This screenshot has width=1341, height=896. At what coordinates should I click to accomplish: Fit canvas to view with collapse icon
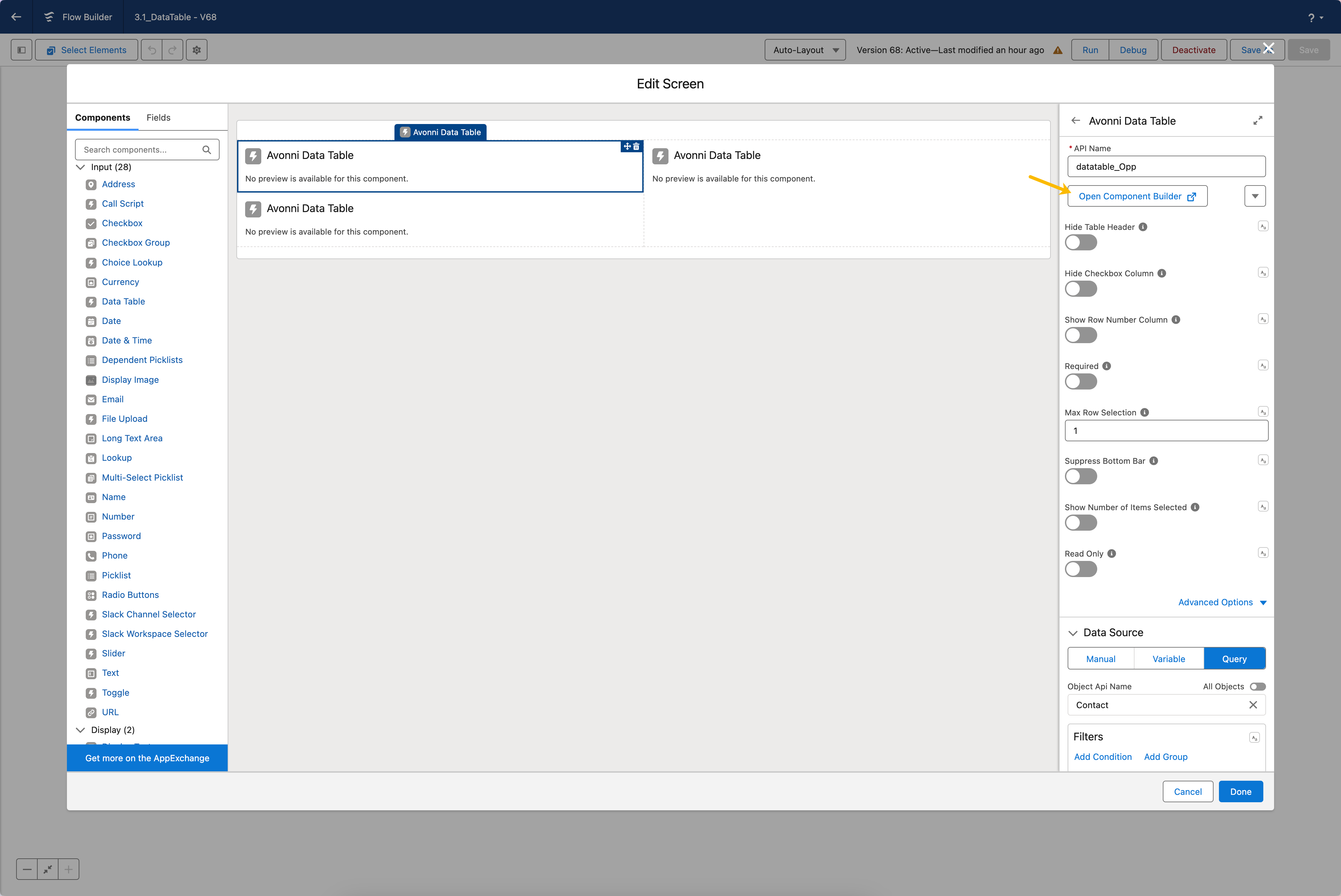[x=48, y=869]
